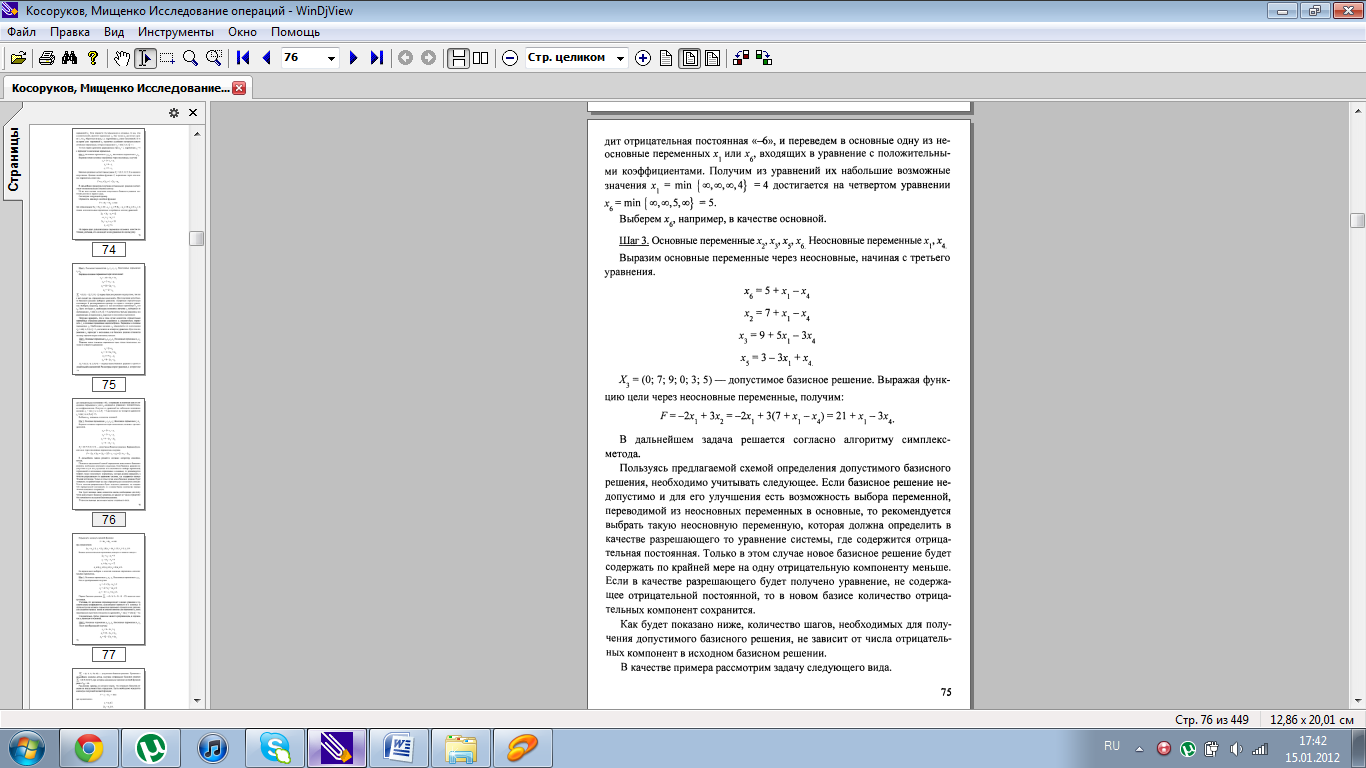This screenshot has width=1366, height=768.
Task: Select the zoom-to-rectangle tool
Action: pyautogui.click(x=213, y=58)
